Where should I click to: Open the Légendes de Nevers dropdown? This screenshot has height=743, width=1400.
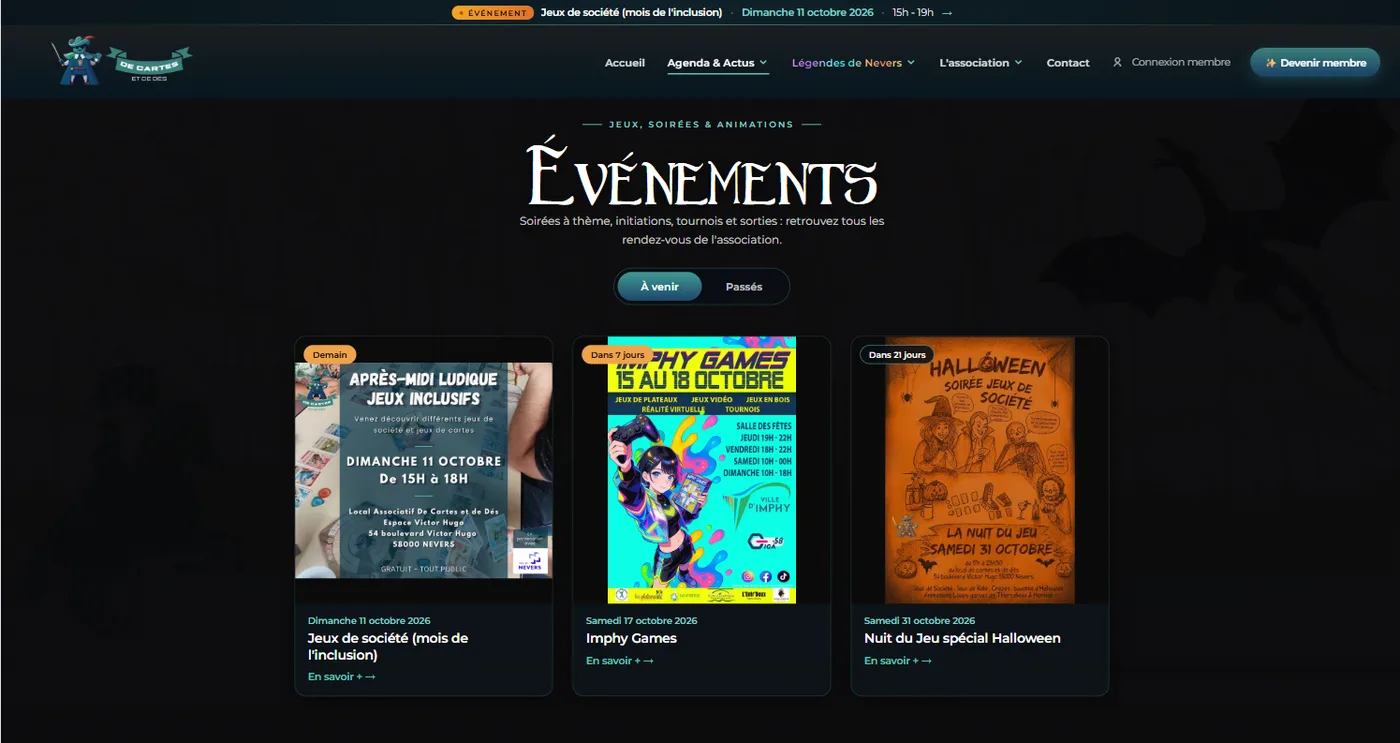tap(853, 63)
